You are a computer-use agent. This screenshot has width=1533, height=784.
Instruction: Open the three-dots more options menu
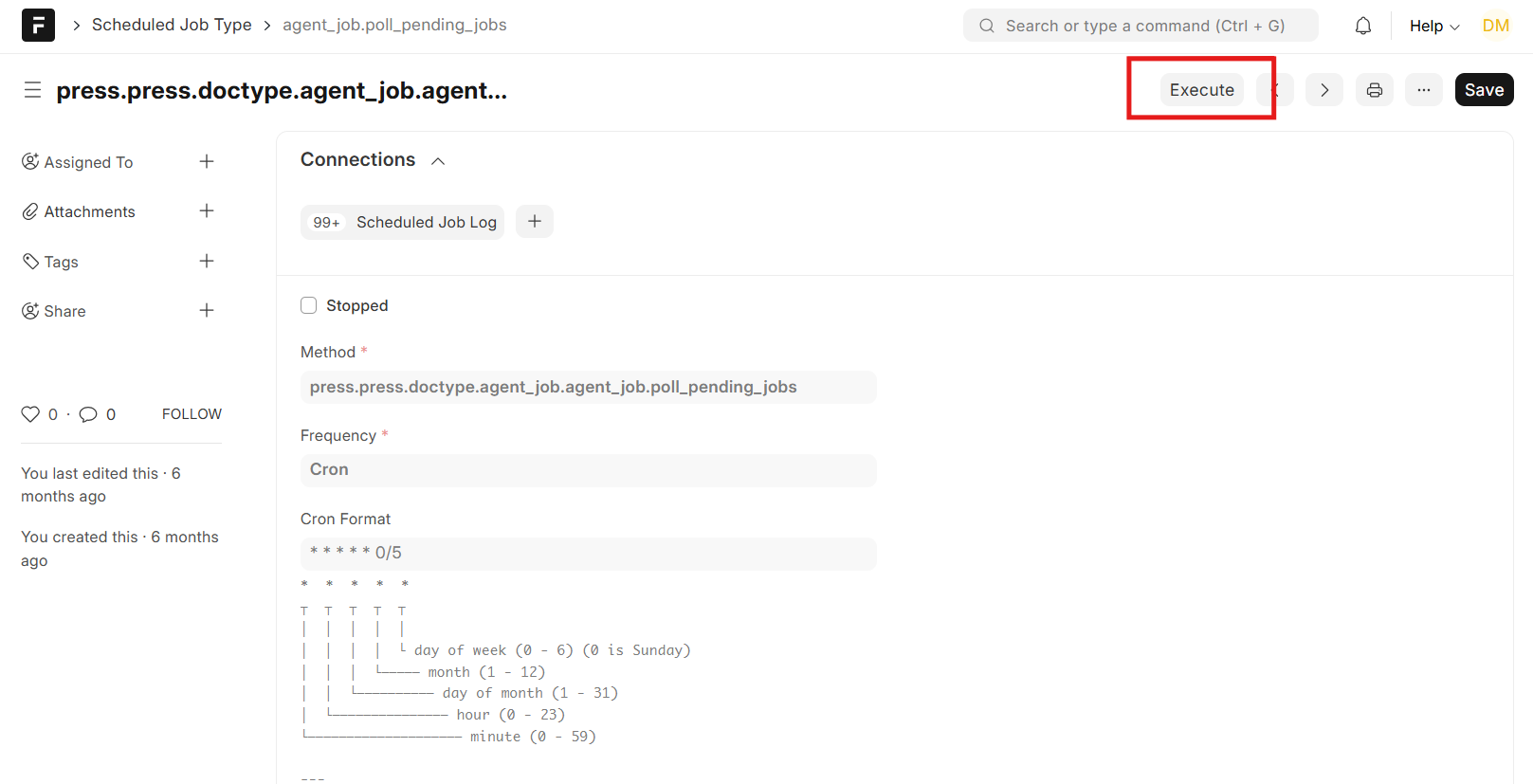(1423, 90)
